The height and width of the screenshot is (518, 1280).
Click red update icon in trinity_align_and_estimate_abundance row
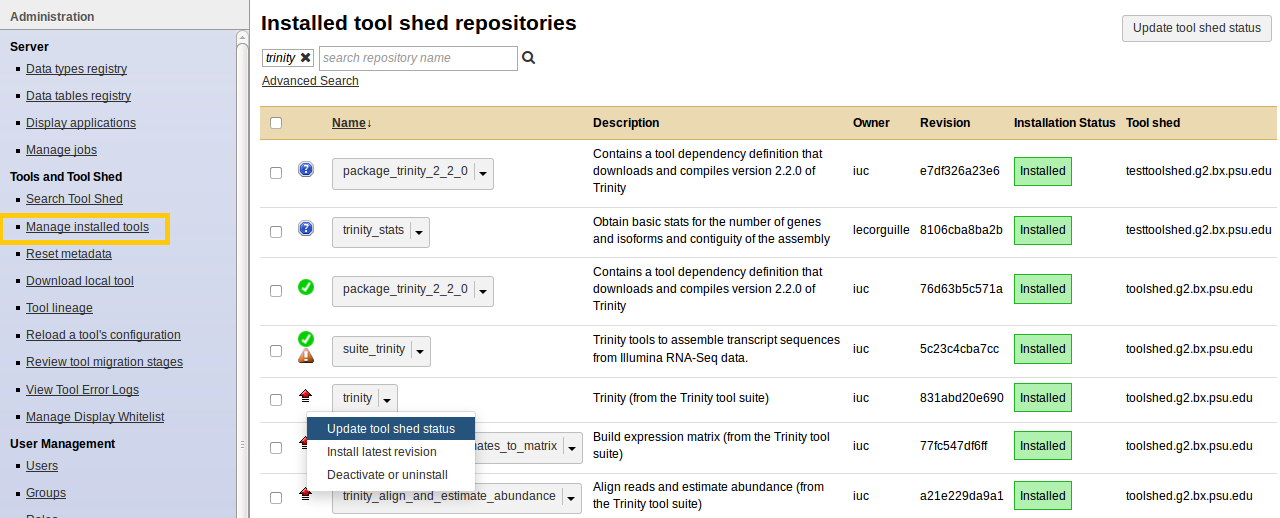(306, 494)
